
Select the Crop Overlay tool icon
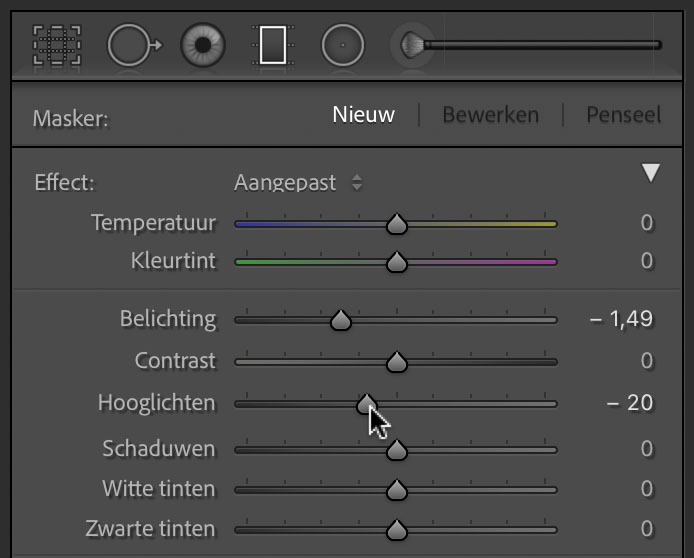point(57,45)
